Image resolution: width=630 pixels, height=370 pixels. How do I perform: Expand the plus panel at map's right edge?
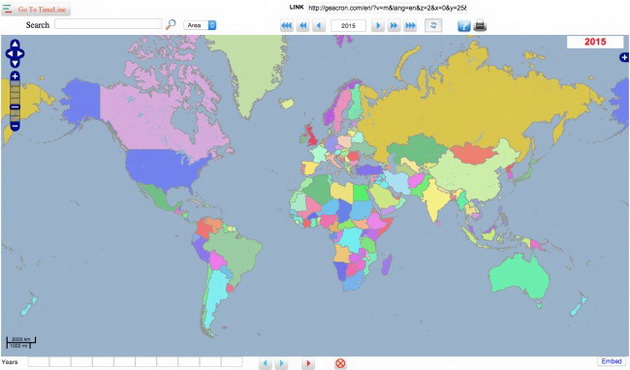tap(624, 57)
